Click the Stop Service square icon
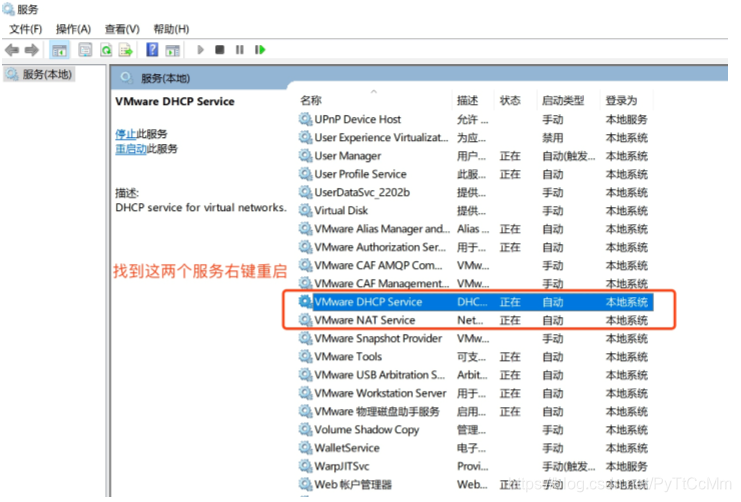Viewport: 741px width, 502px height. (x=219, y=50)
